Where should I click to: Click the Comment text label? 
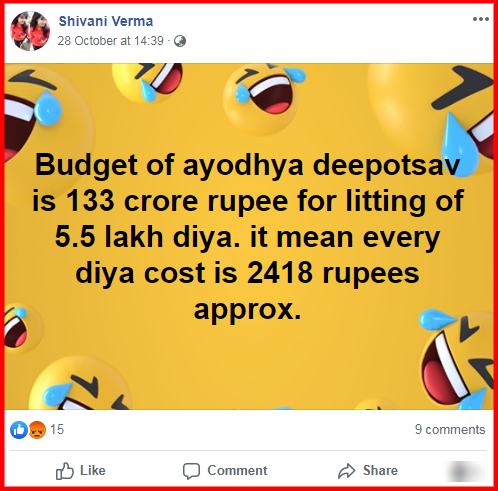(237, 470)
